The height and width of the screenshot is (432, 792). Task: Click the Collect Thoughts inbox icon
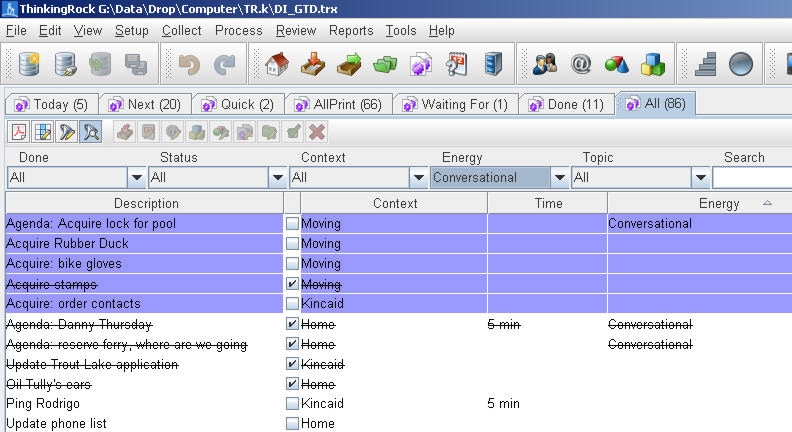pyautogui.click(x=313, y=64)
